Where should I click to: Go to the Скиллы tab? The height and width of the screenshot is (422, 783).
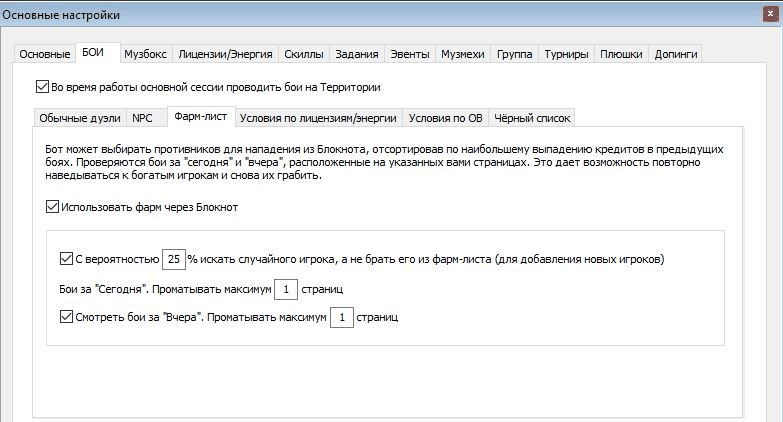pyautogui.click(x=304, y=54)
